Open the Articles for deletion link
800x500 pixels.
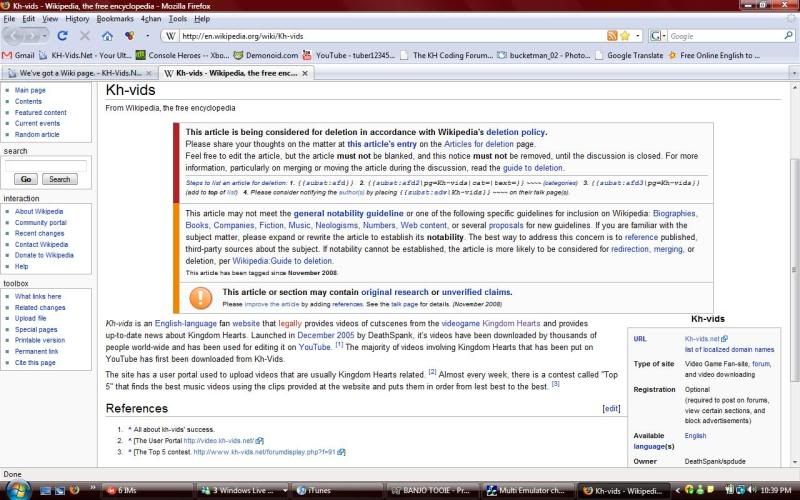[x=479, y=144]
